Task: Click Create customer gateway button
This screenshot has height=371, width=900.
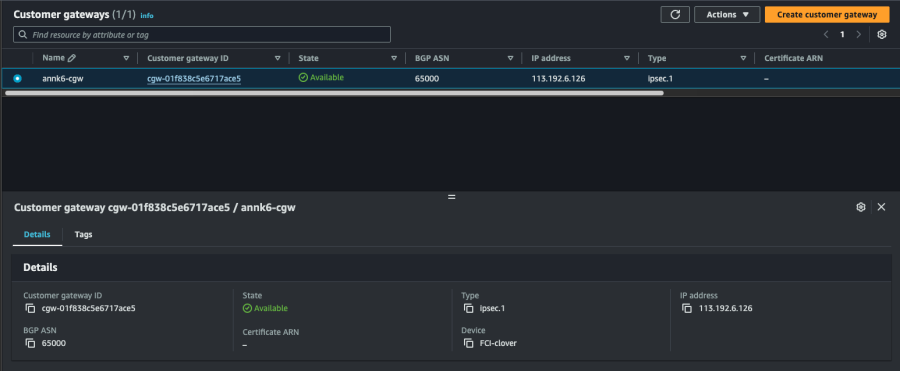Action: tap(827, 14)
